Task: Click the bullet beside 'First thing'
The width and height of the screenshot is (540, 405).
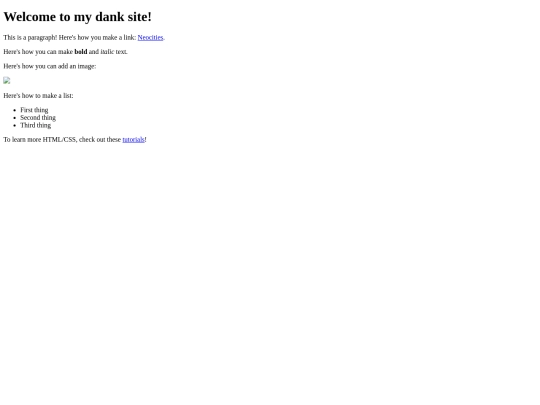Action: pos(14,110)
